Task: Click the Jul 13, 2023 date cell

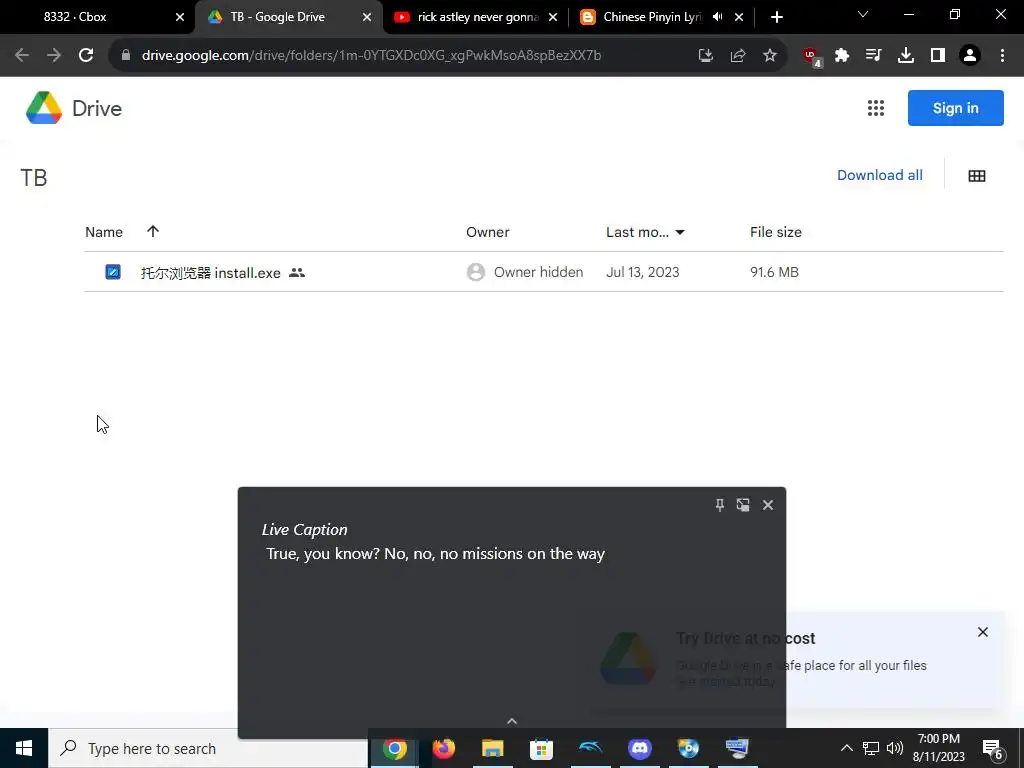Action: coord(643,272)
